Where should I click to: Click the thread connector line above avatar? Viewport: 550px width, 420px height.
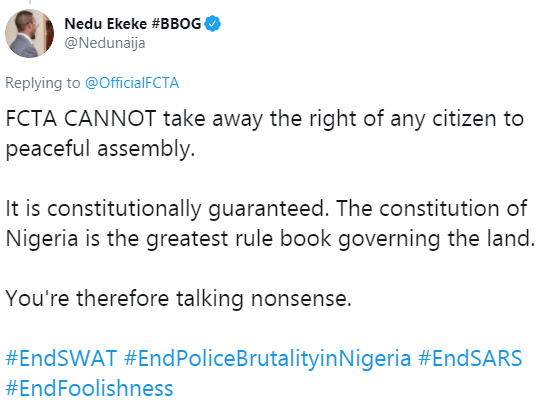(30, 2)
